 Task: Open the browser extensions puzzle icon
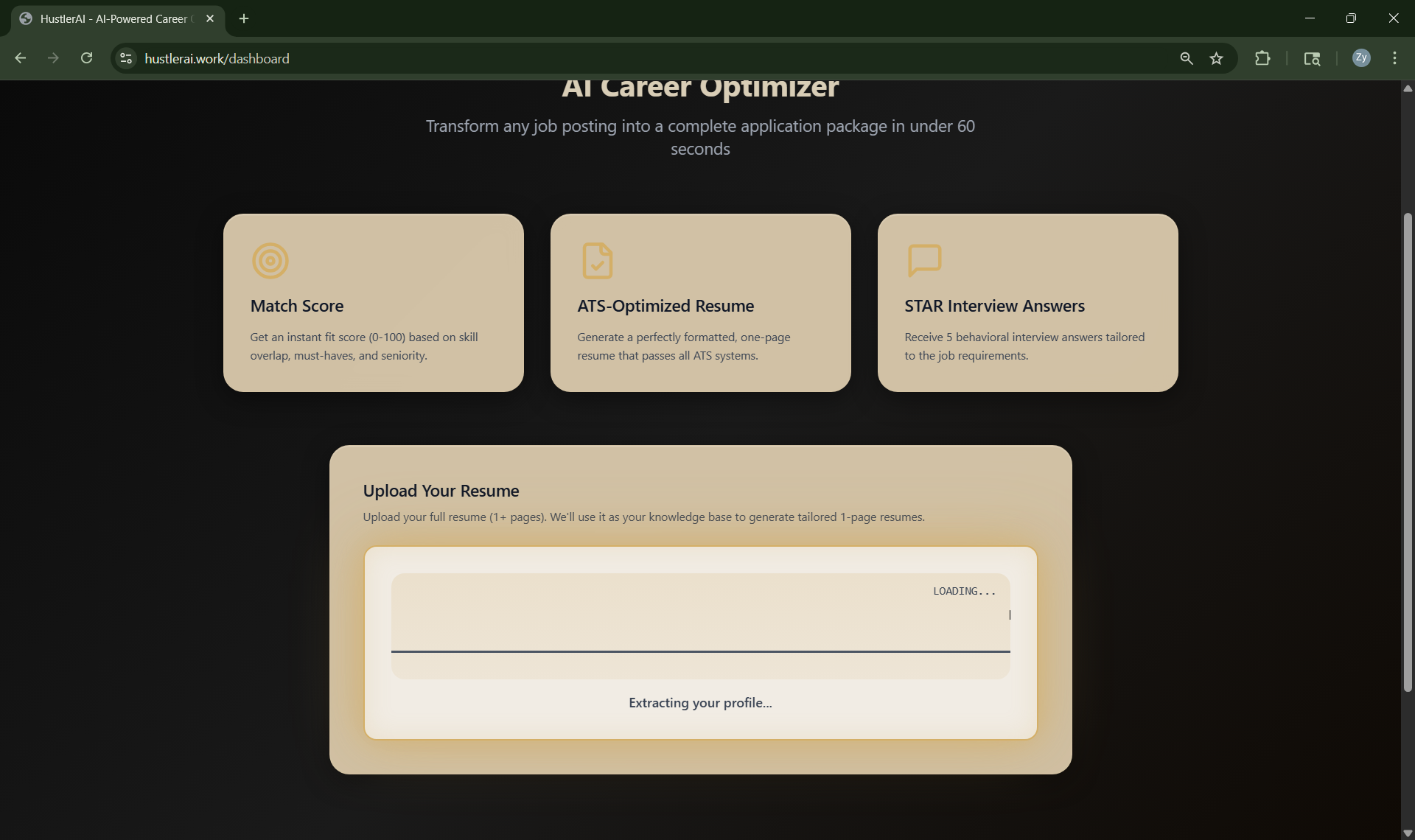[x=1262, y=58]
